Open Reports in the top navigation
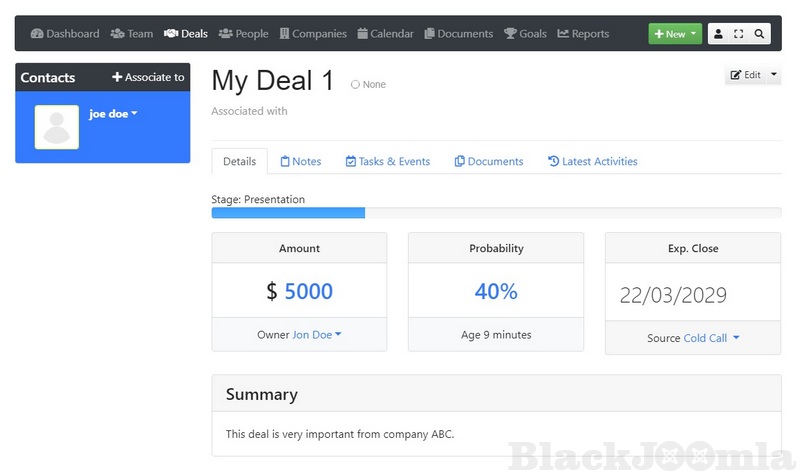This screenshot has height=476, width=800. [x=583, y=34]
